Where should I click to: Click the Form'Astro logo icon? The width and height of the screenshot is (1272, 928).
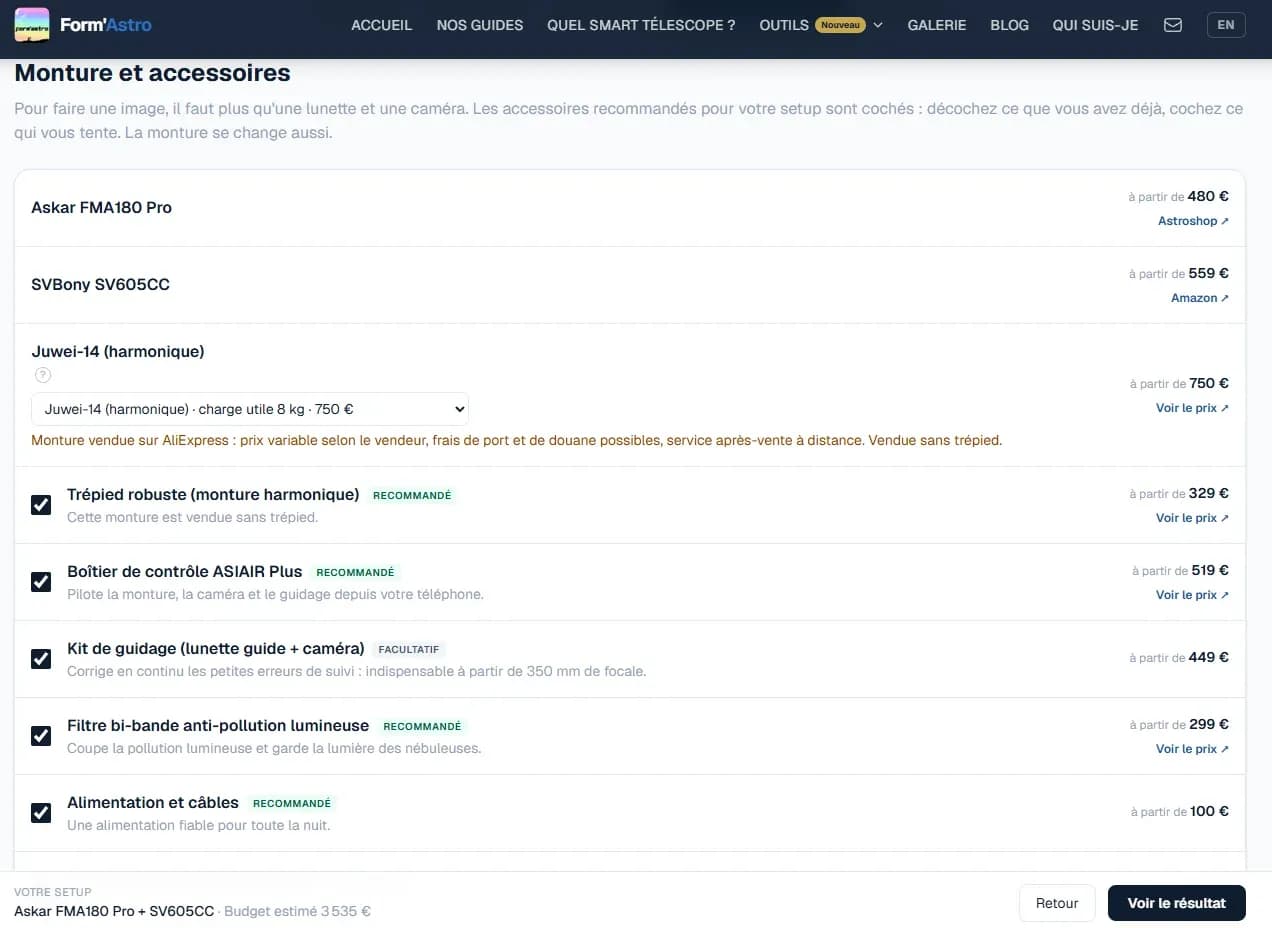pos(32,25)
